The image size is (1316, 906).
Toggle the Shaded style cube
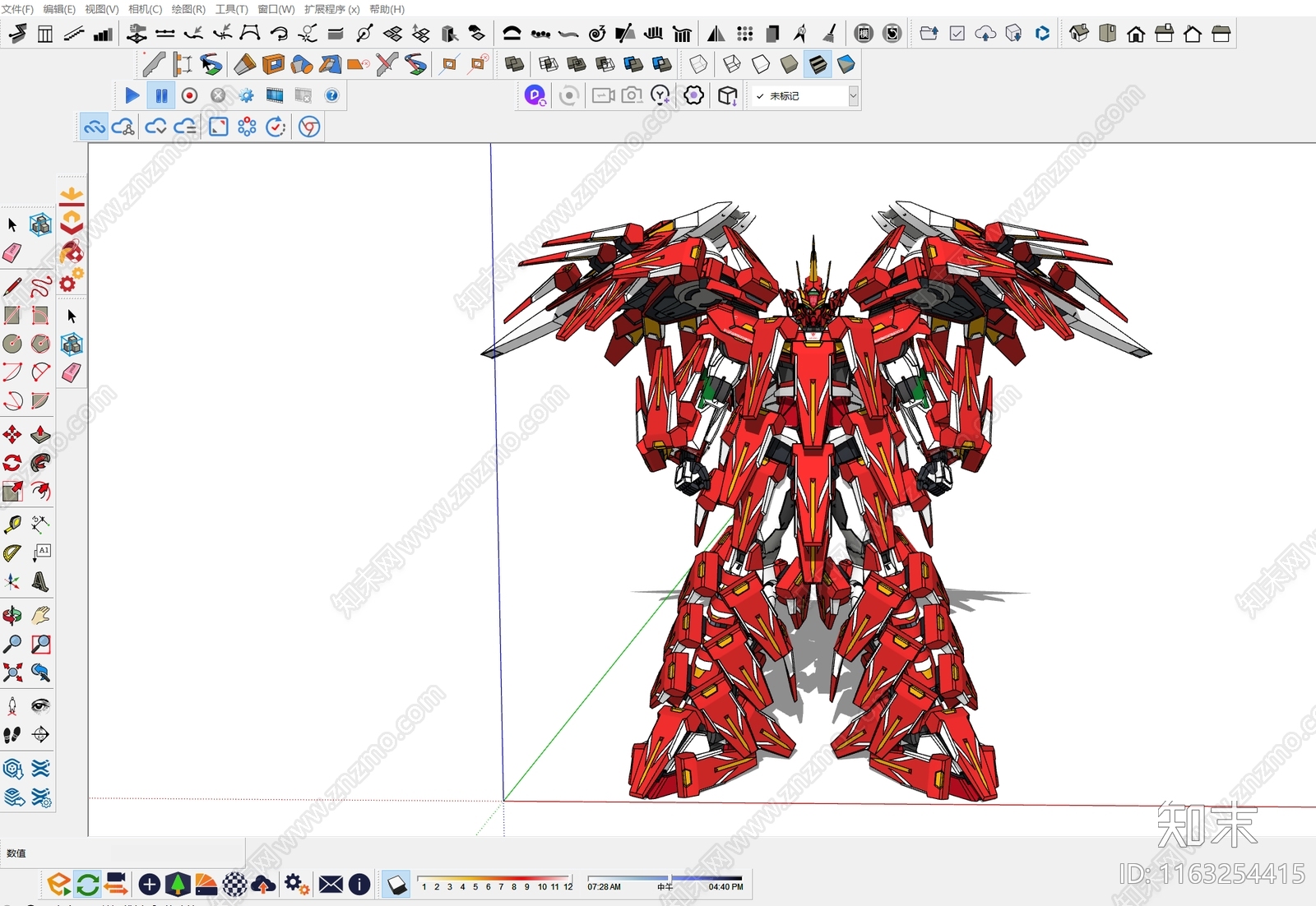(789, 64)
